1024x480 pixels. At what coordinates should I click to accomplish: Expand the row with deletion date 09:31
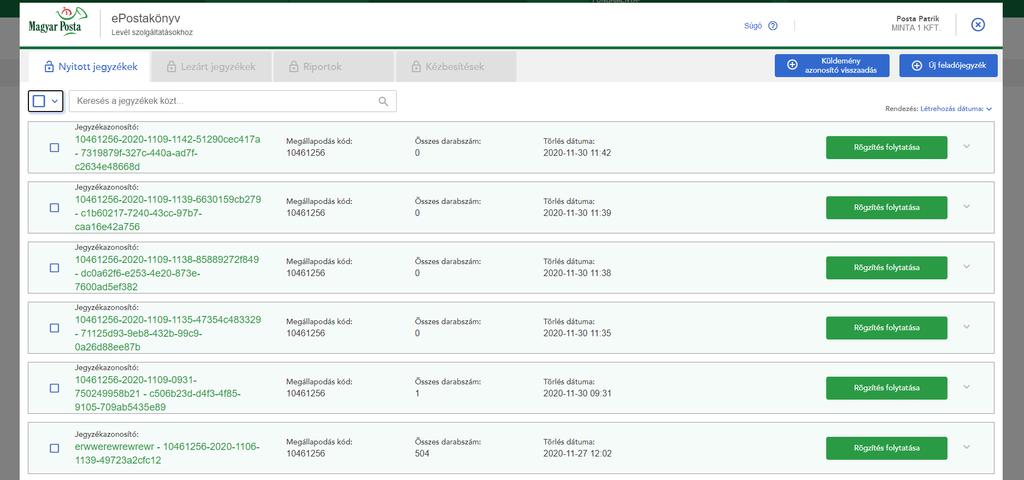[967, 387]
